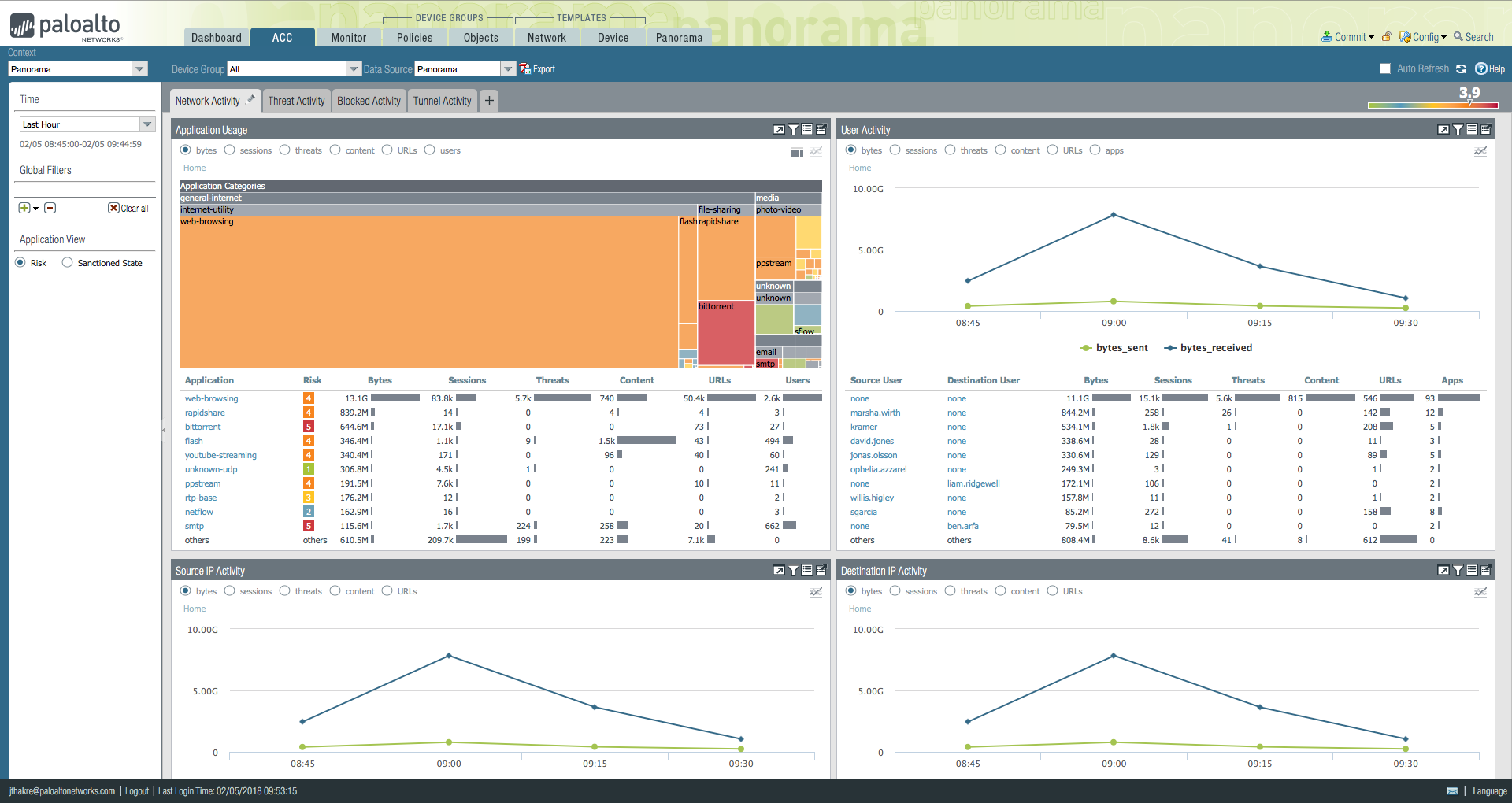Open local filter for User Activity
Image resolution: width=1512 pixels, height=803 pixels.
click(1458, 130)
